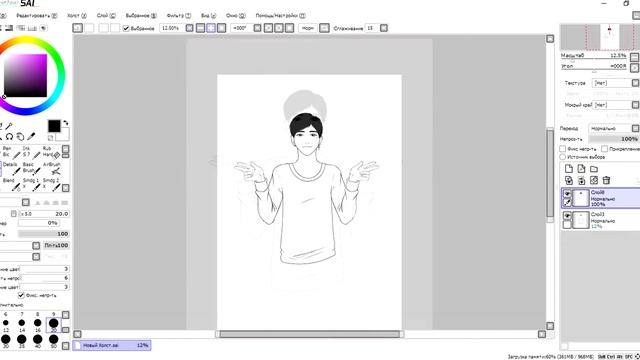This screenshot has height=360, width=640.
Task: Open the Слой menu
Action: tap(106, 16)
